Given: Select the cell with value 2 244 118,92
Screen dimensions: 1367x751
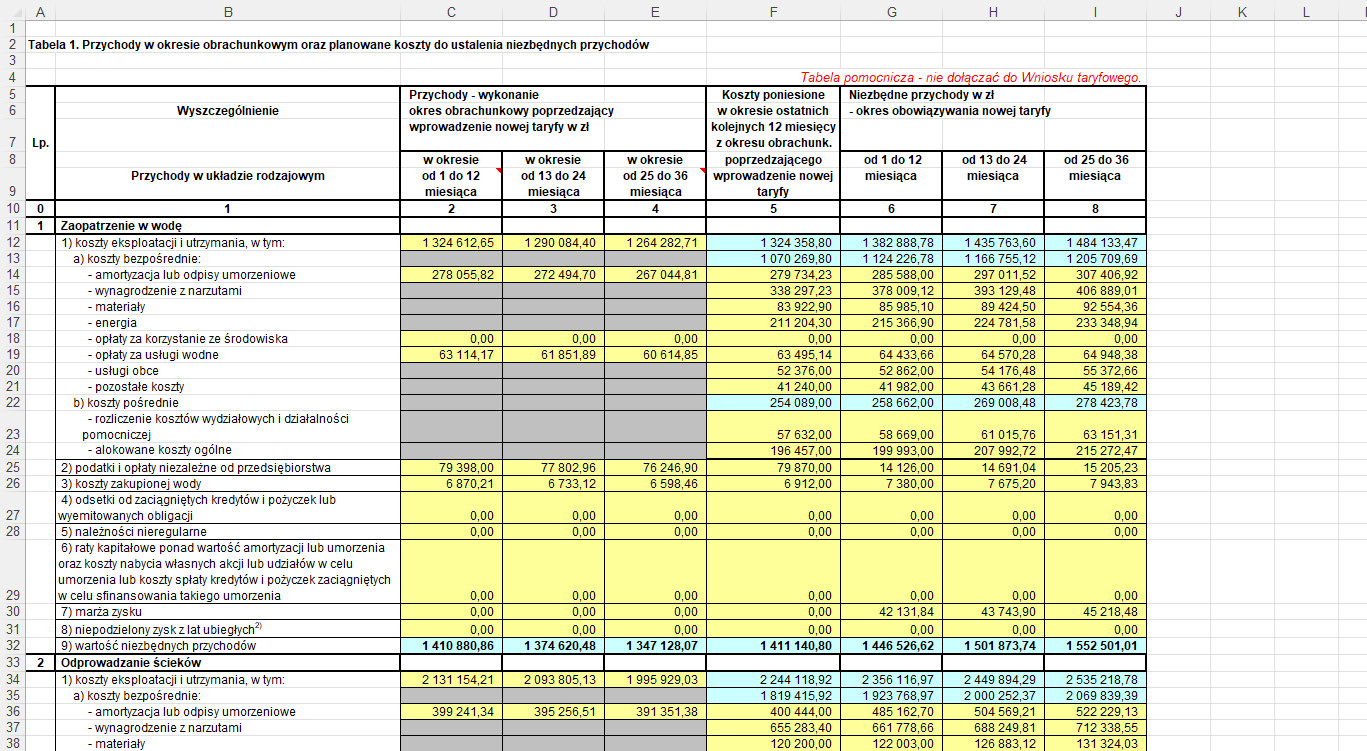Looking at the screenshot, I should (773, 680).
